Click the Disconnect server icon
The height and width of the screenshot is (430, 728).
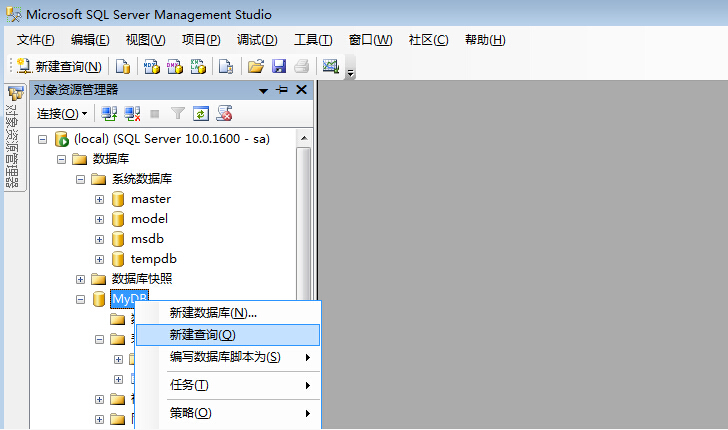coord(132,113)
